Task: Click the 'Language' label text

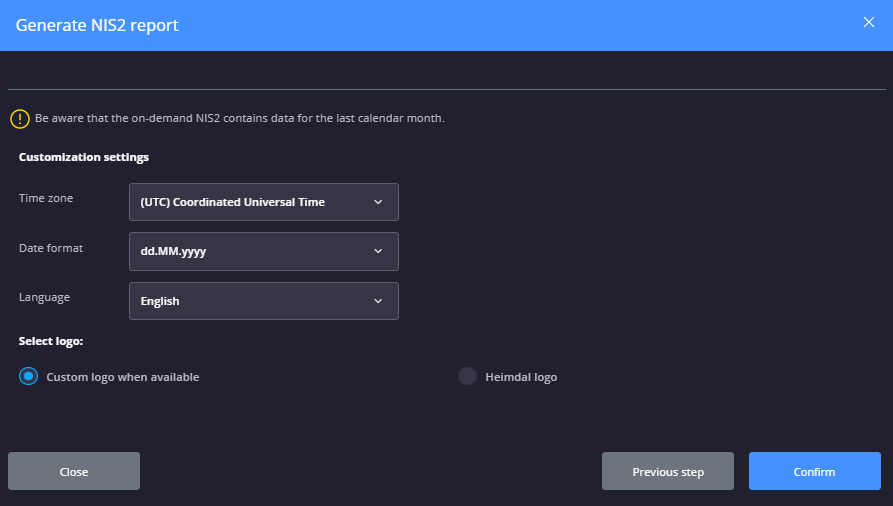Action: click(x=44, y=297)
